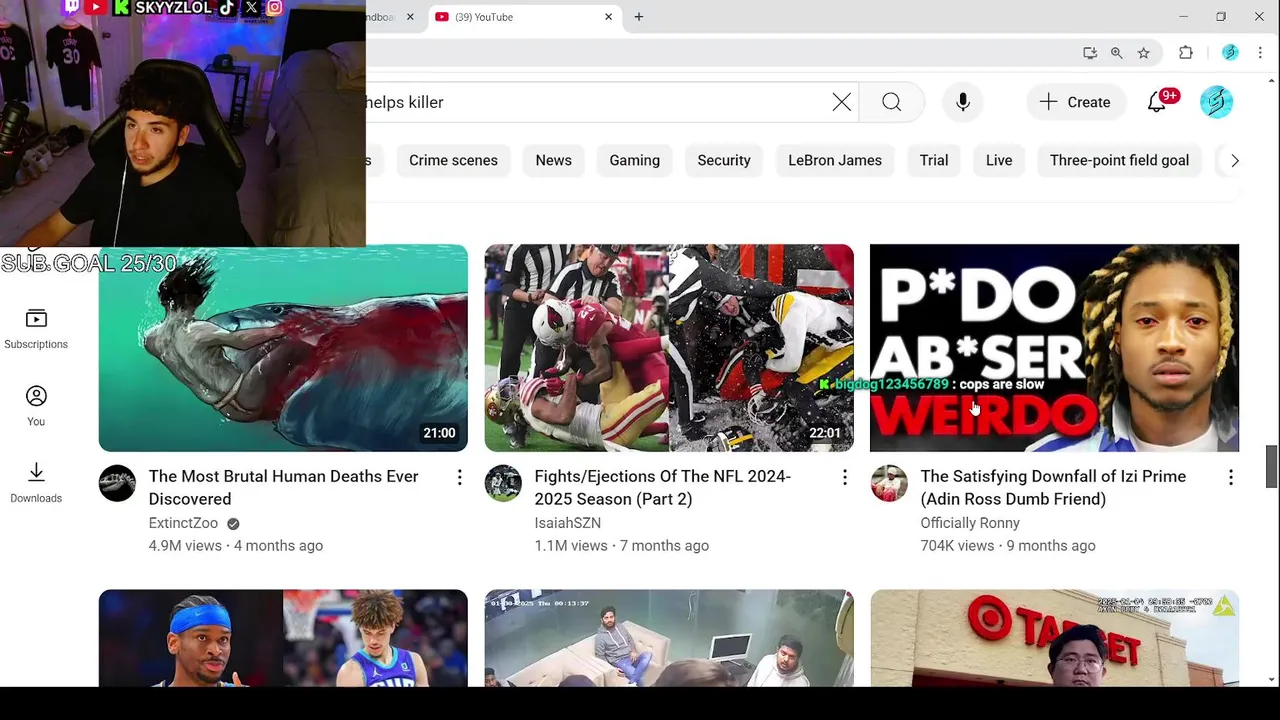The image size is (1280, 720).
Task: Show more filter chips with right arrow
Action: [1234, 160]
